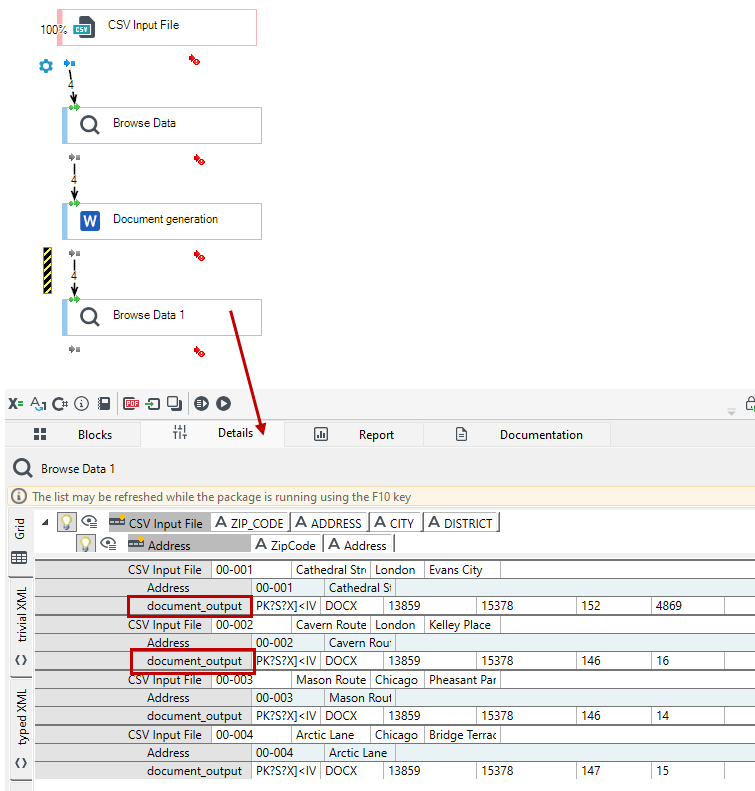755x791 pixels.
Task: Open the C# script icon
Action: (x=60, y=404)
